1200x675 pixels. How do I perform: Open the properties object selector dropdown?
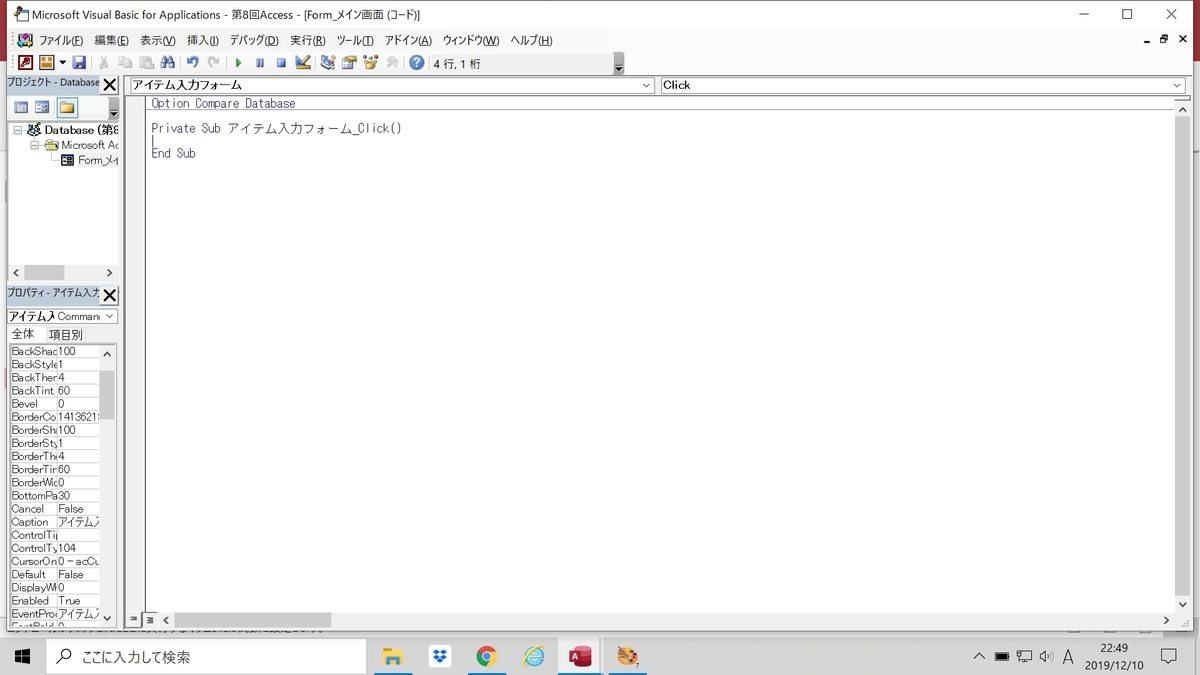[x=110, y=316]
